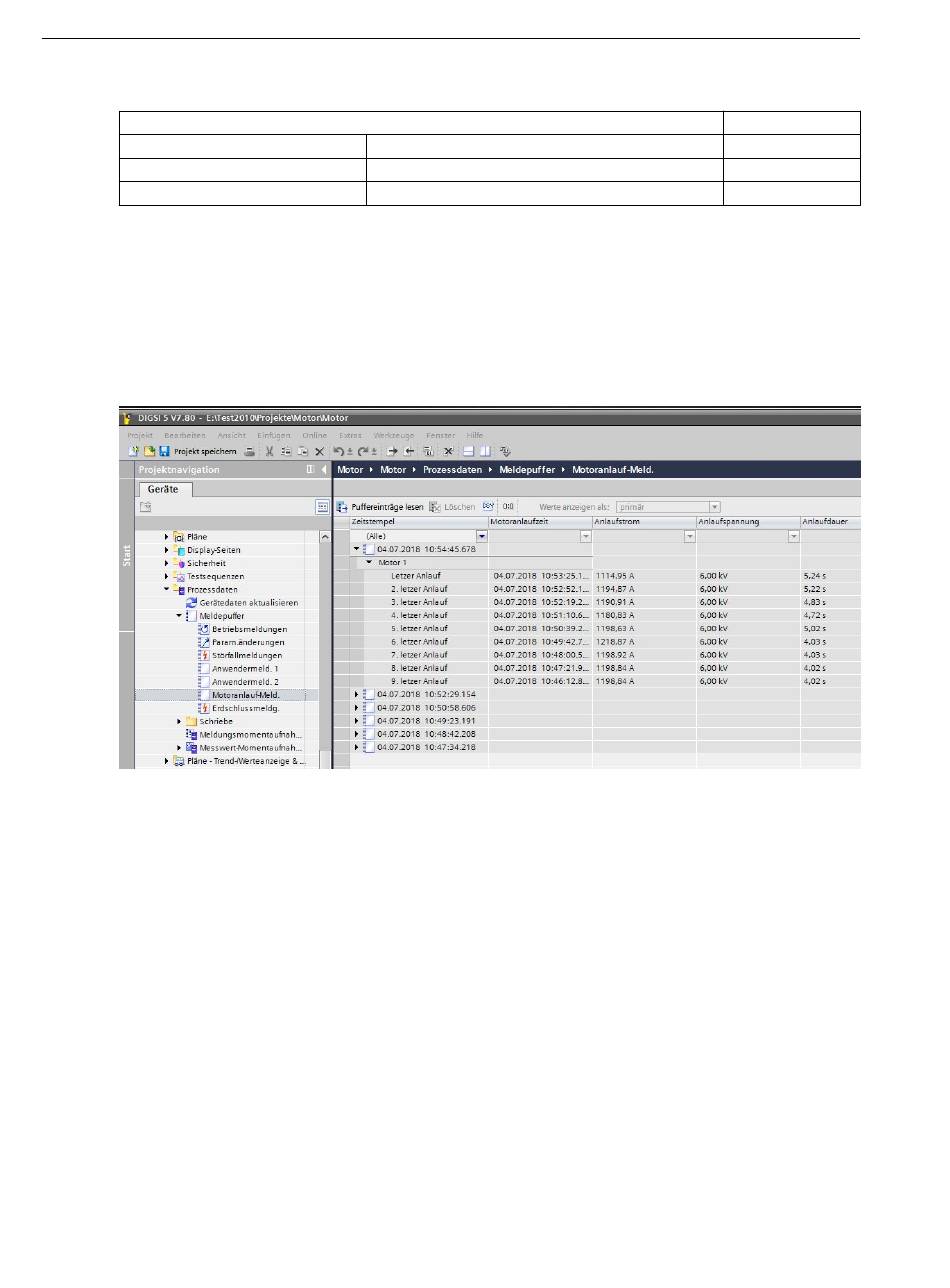Open the Hilfe menu
Image resolution: width=950 pixels, height=1288 pixels.
tap(475, 436)
